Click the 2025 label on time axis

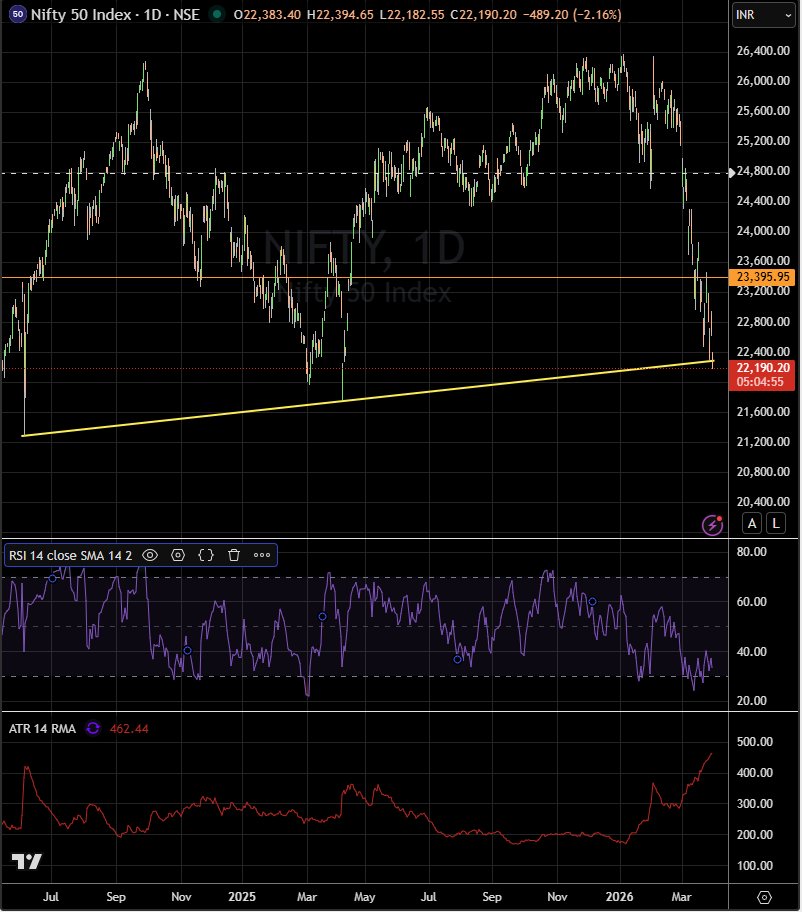click(x=242, y=897)
